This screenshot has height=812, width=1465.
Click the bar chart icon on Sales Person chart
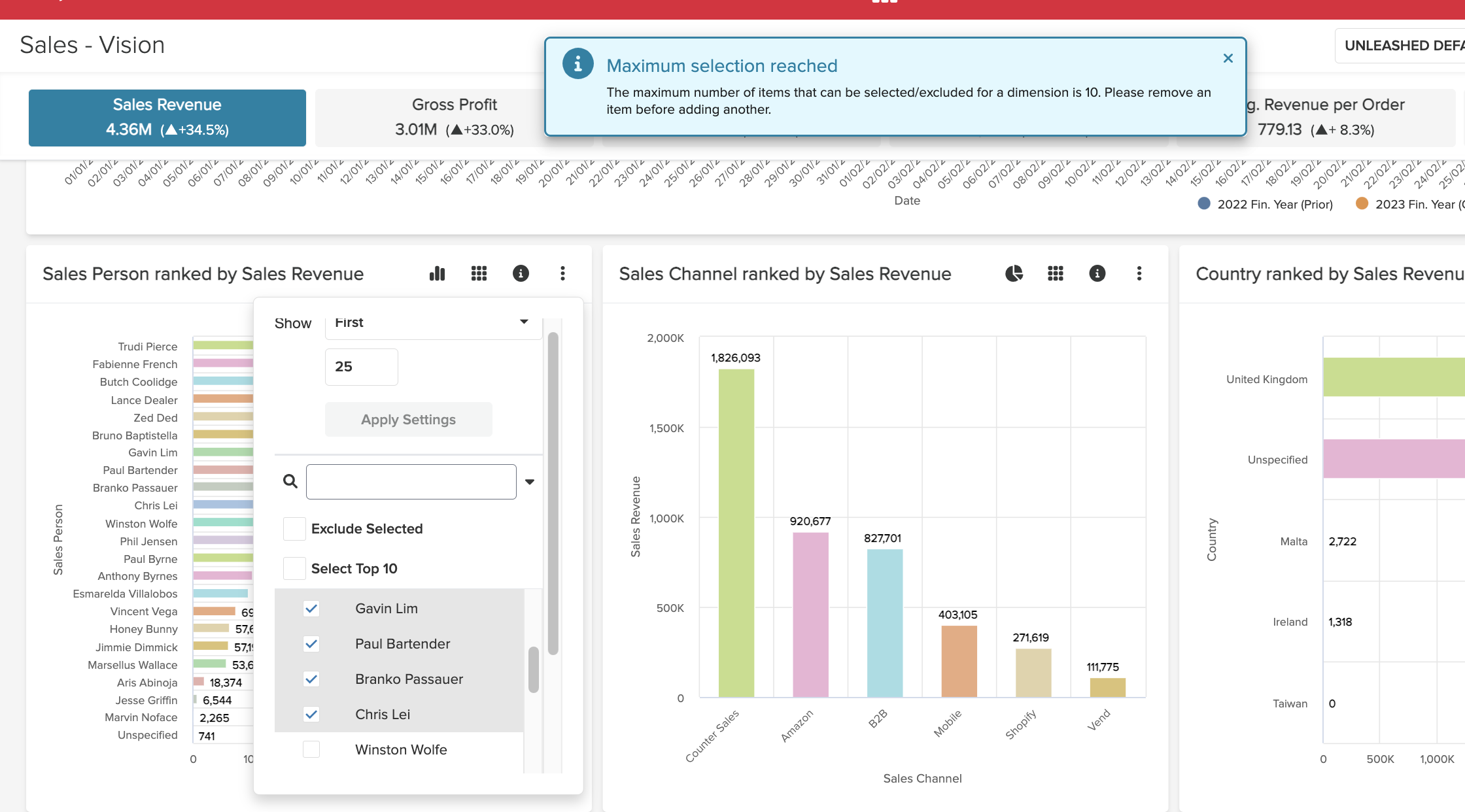(437, 273)
